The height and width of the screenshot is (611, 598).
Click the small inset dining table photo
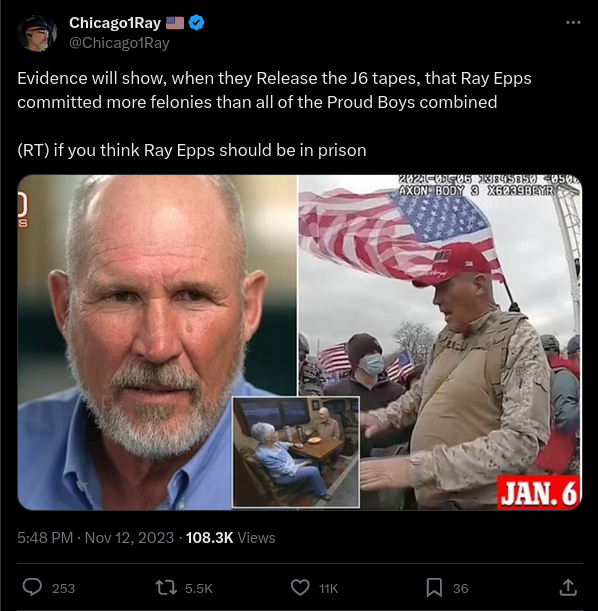coord(296,452)
